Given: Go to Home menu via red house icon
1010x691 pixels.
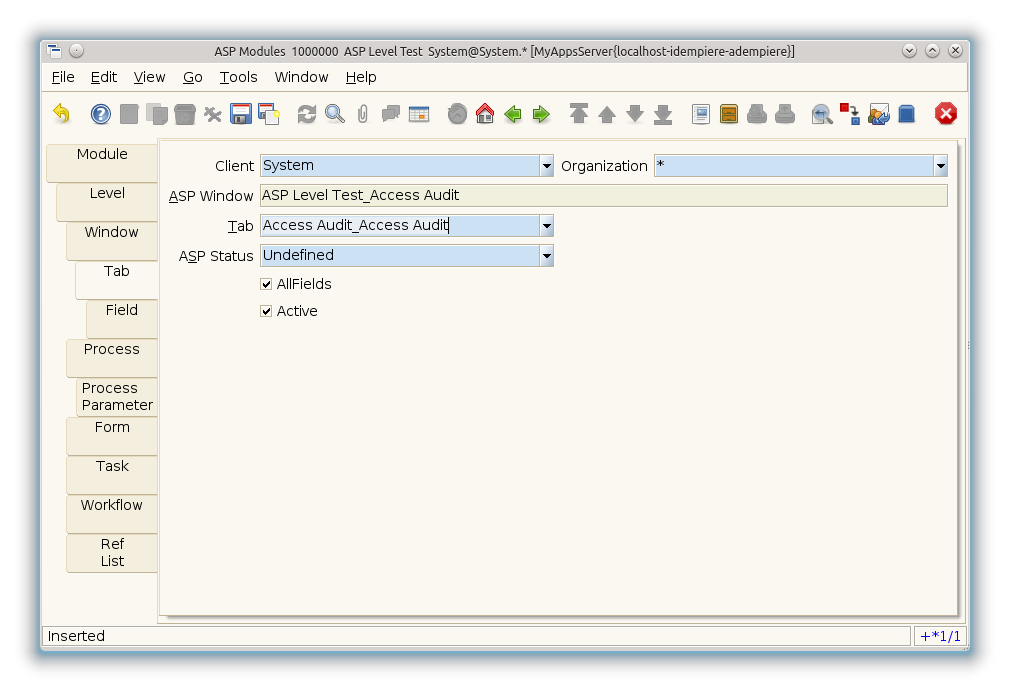Looking at the screenshot, I should coord(485,114).
